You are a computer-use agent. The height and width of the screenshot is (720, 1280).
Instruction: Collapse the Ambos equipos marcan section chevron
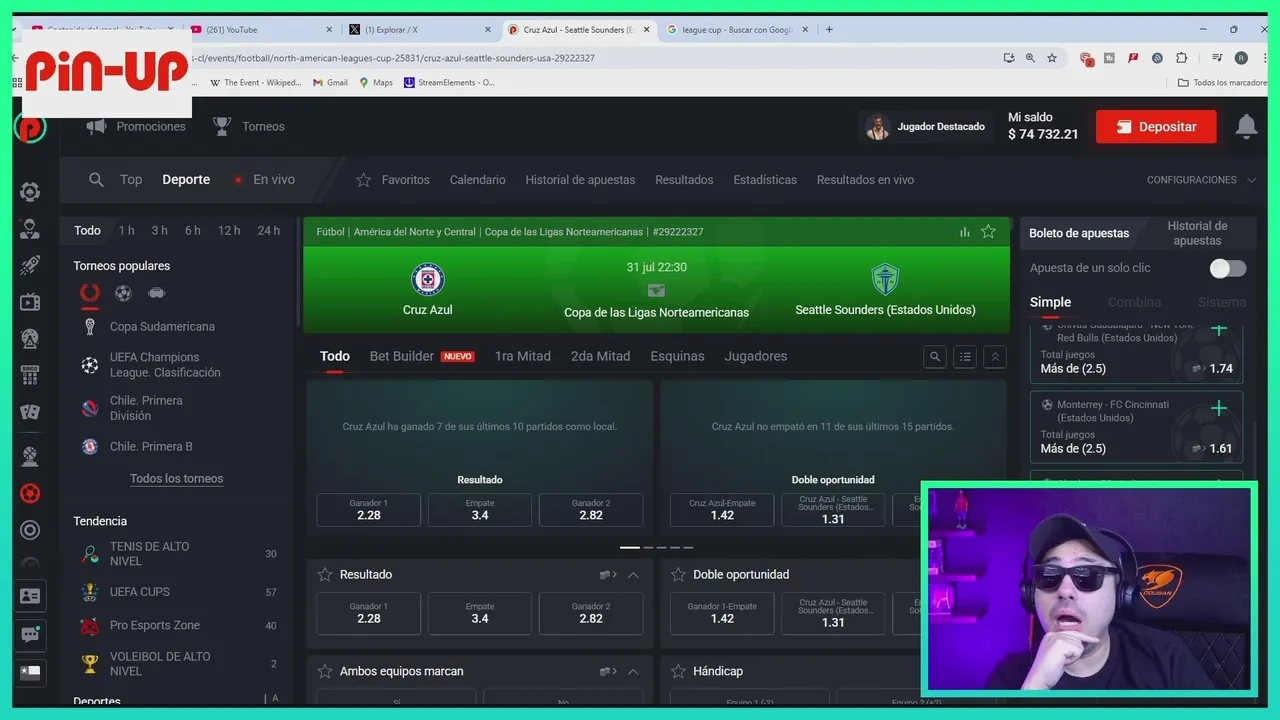pos(633,672)
